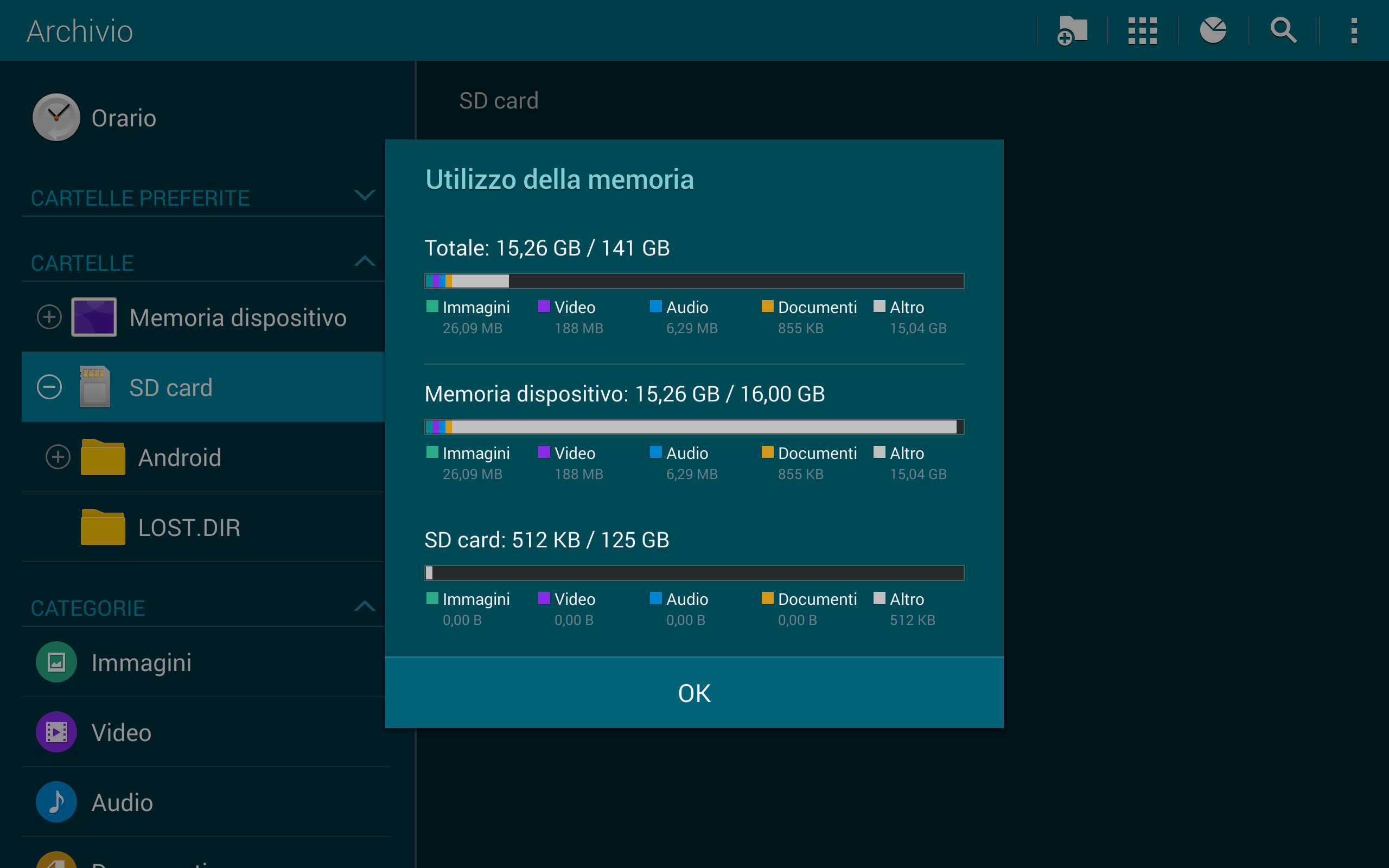Select the Video category icon
This screenshot has width=1389, height=868.
coord(56,732)
